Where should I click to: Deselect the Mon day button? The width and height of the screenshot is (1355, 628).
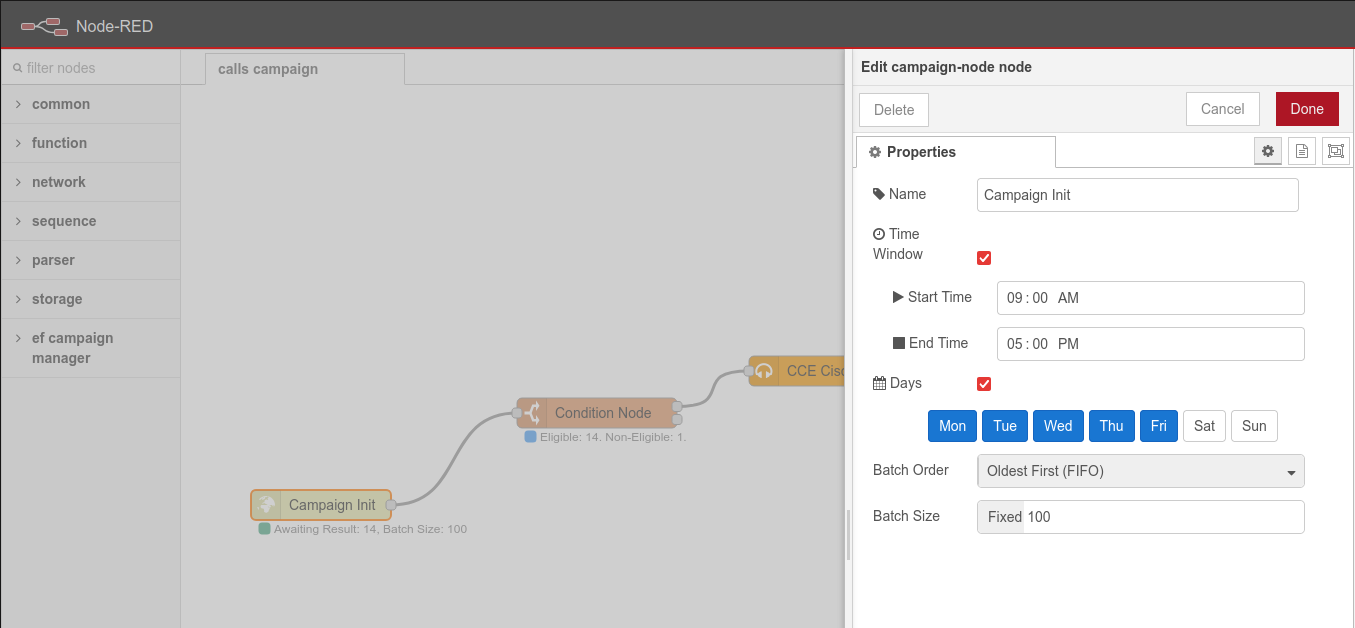pos(952,426)
